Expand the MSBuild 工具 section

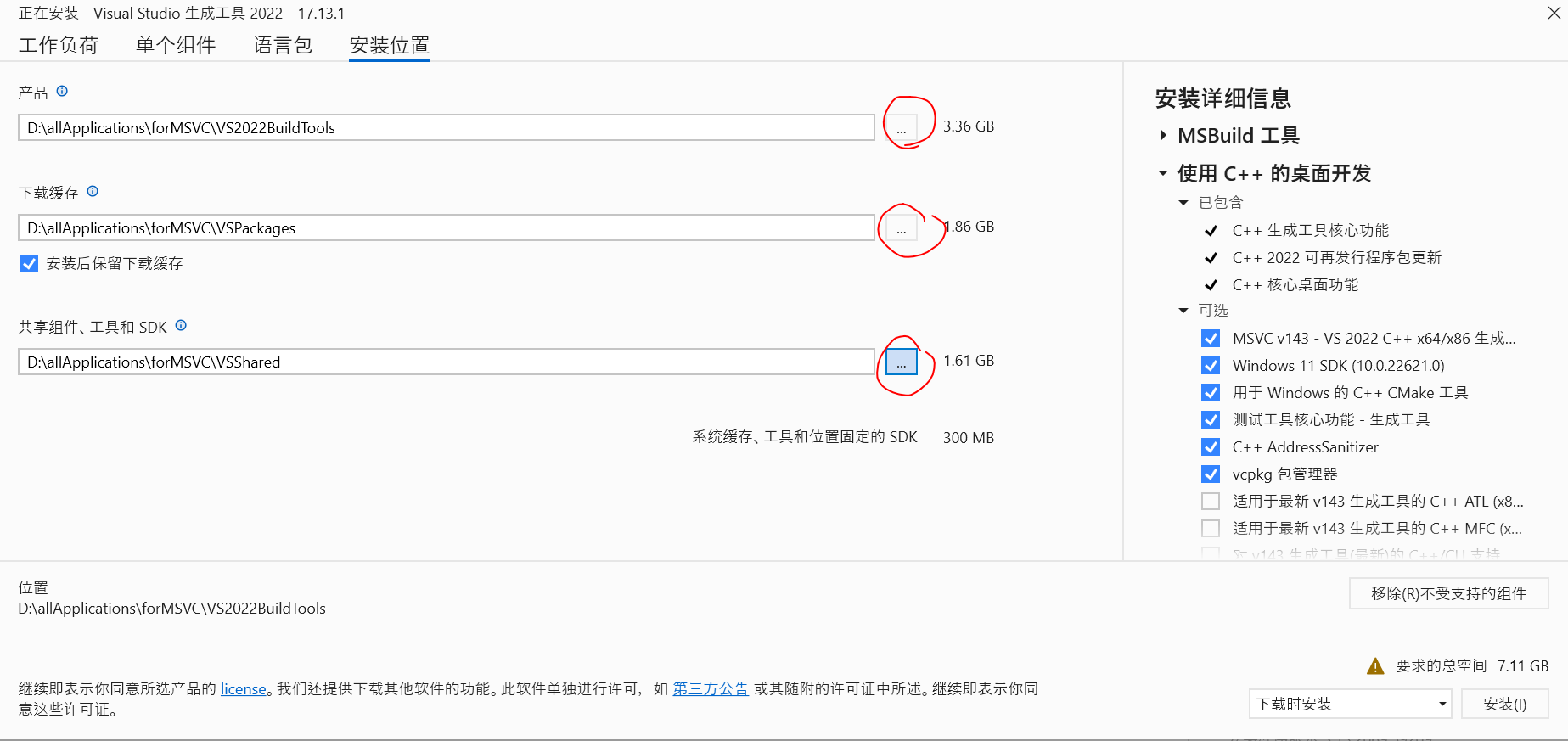click(x=1163, y=135)
